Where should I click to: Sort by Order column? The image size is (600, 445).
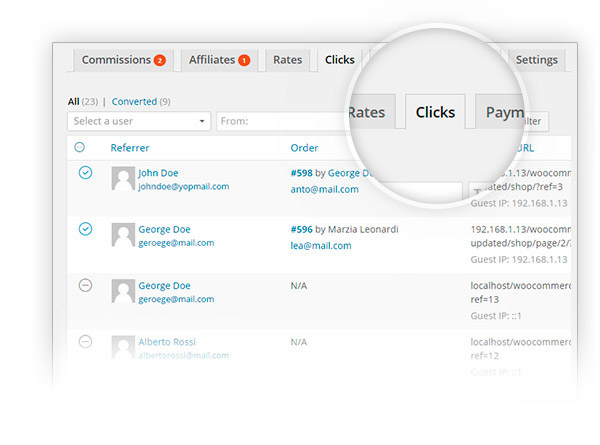tap(304, 148)
